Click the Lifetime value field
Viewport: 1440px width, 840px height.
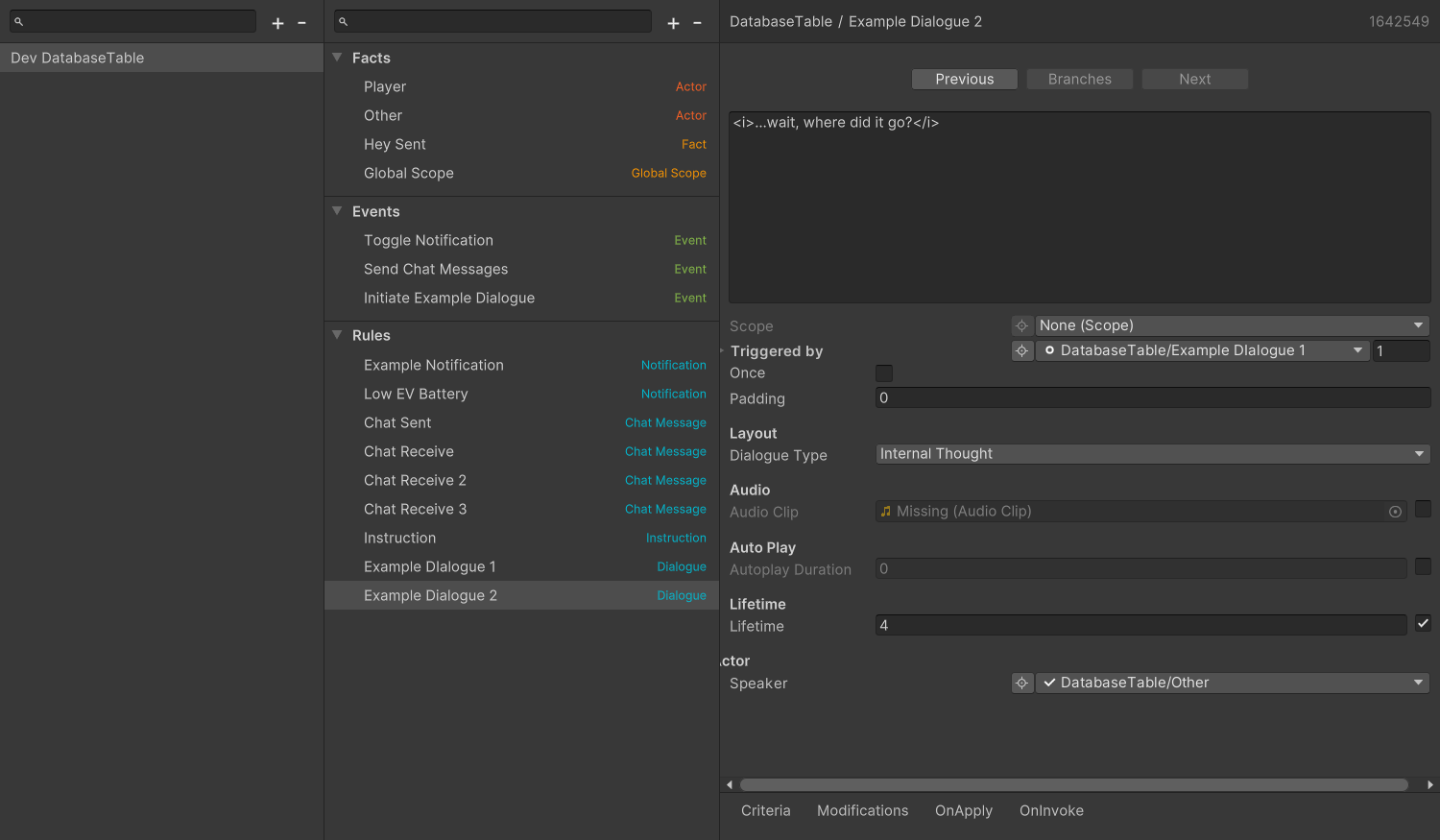[1141, 626]
